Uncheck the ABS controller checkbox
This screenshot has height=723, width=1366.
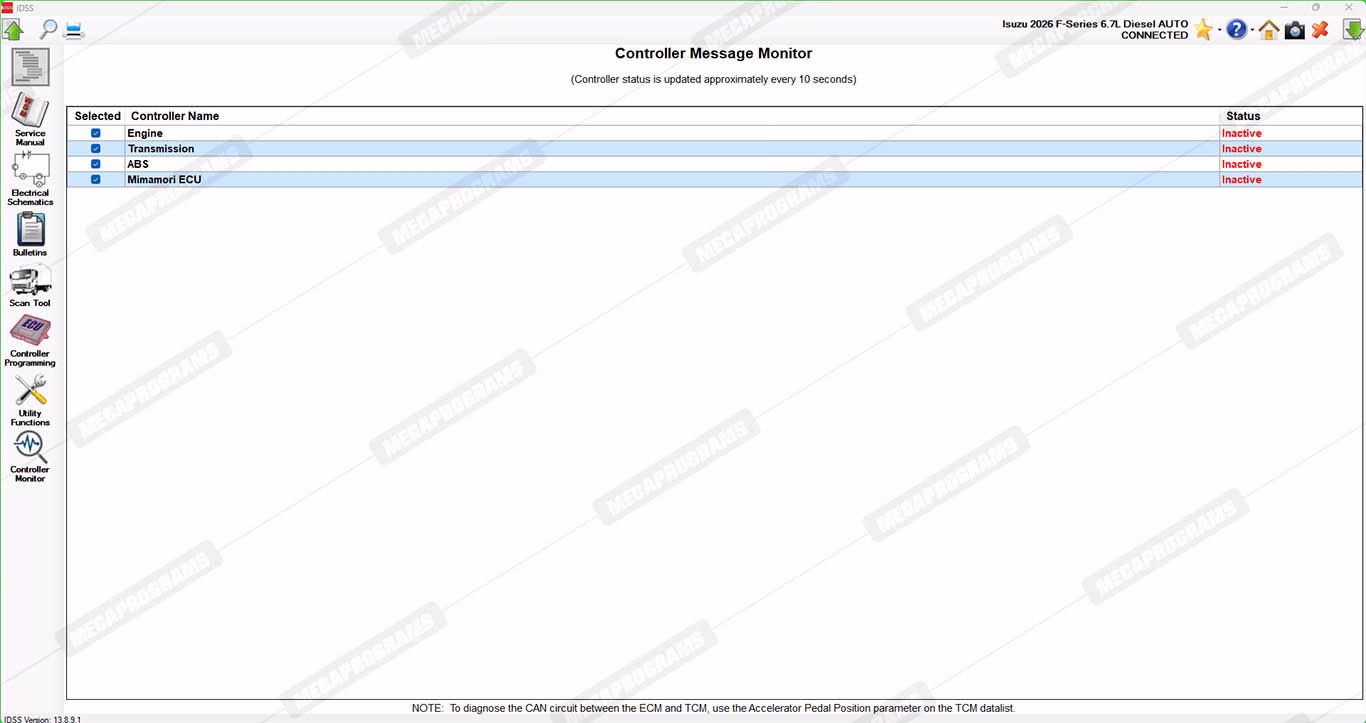pyautogui.click(x=96, y=164)
